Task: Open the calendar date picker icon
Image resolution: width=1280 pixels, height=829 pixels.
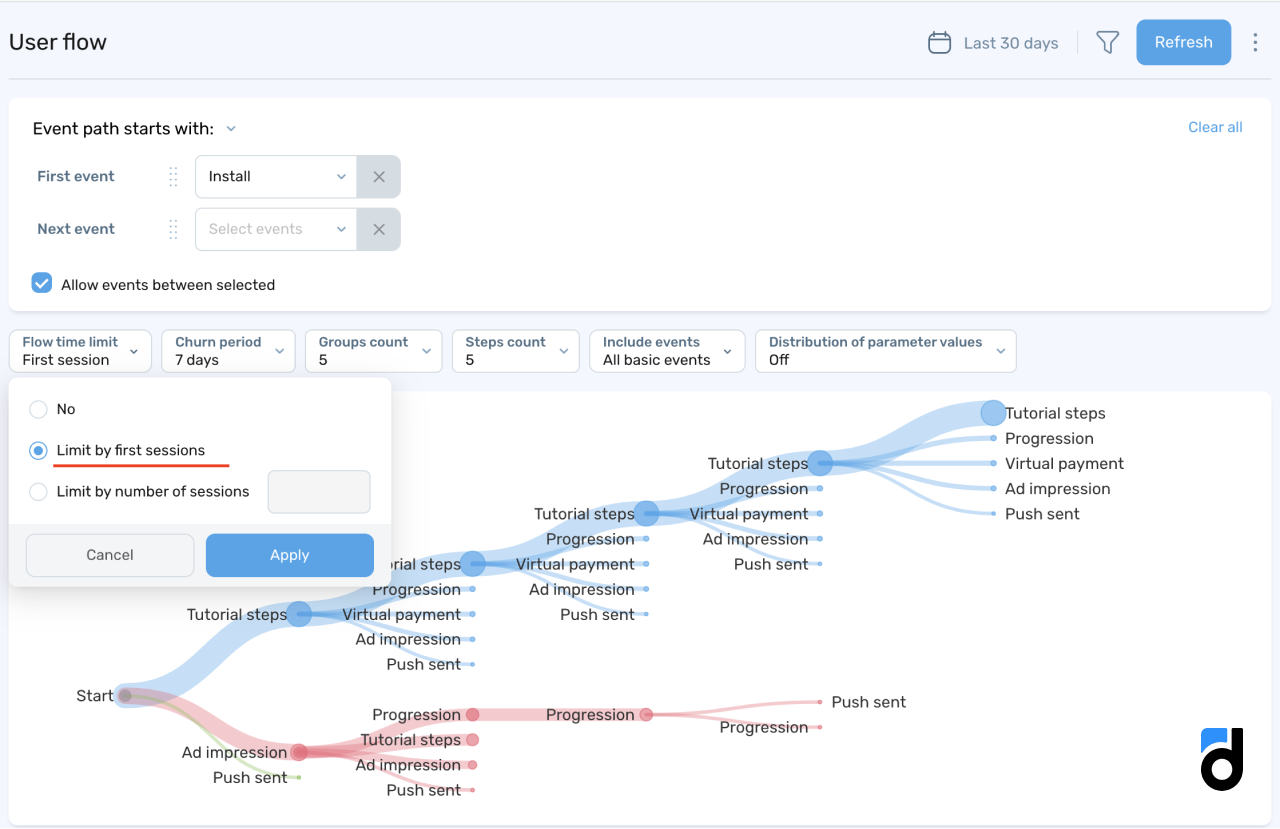Action: [938, 42]
